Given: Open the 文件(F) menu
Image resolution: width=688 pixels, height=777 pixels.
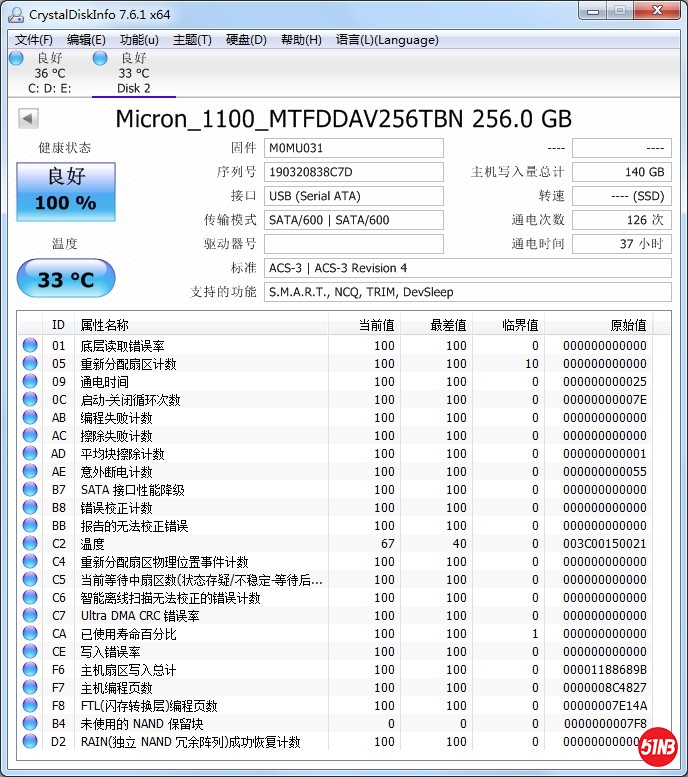Looking at the screenshot, I should coord(34,40).
